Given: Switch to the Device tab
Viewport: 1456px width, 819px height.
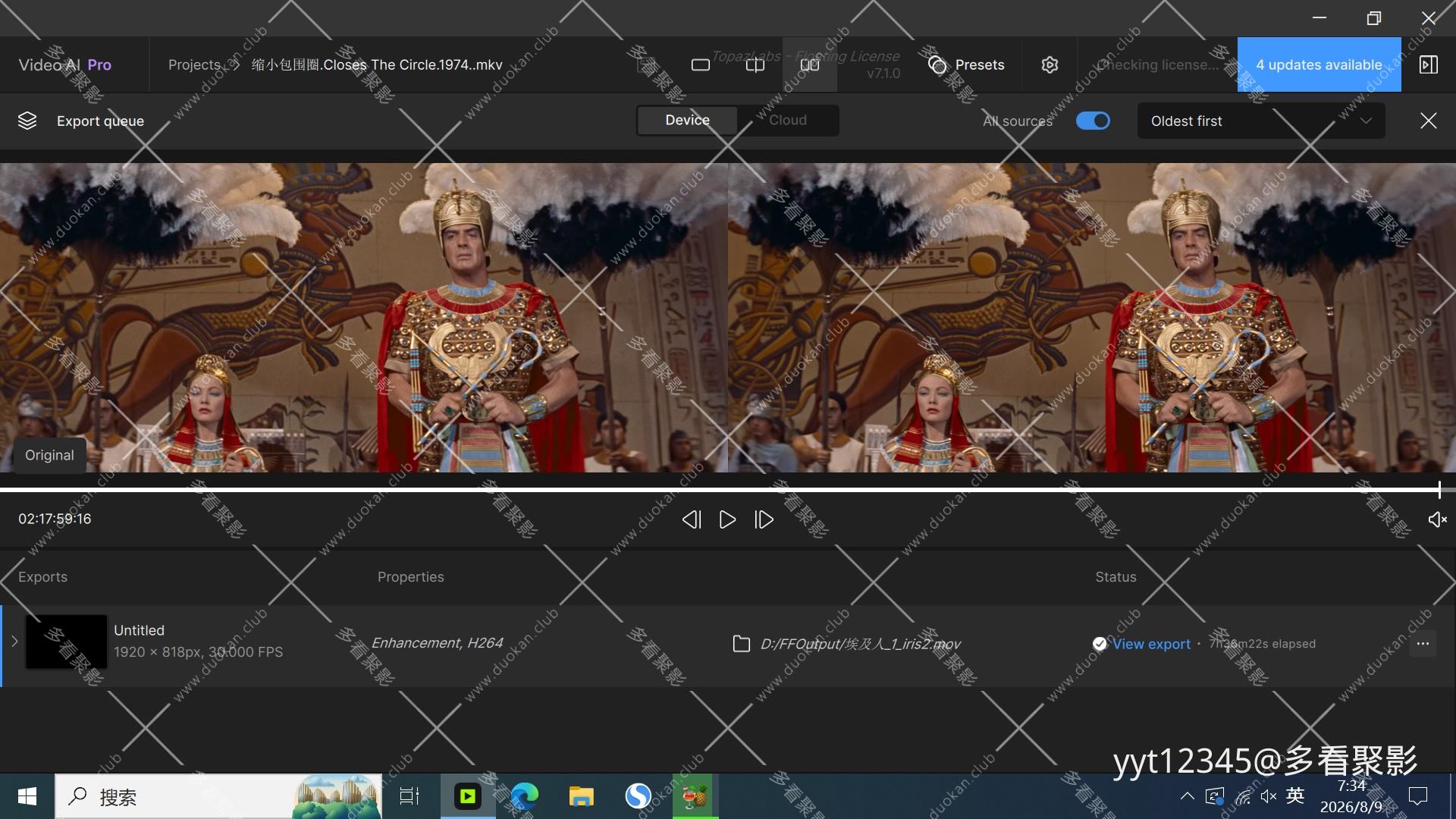Looking at the screenshot, I should (687, 121).
